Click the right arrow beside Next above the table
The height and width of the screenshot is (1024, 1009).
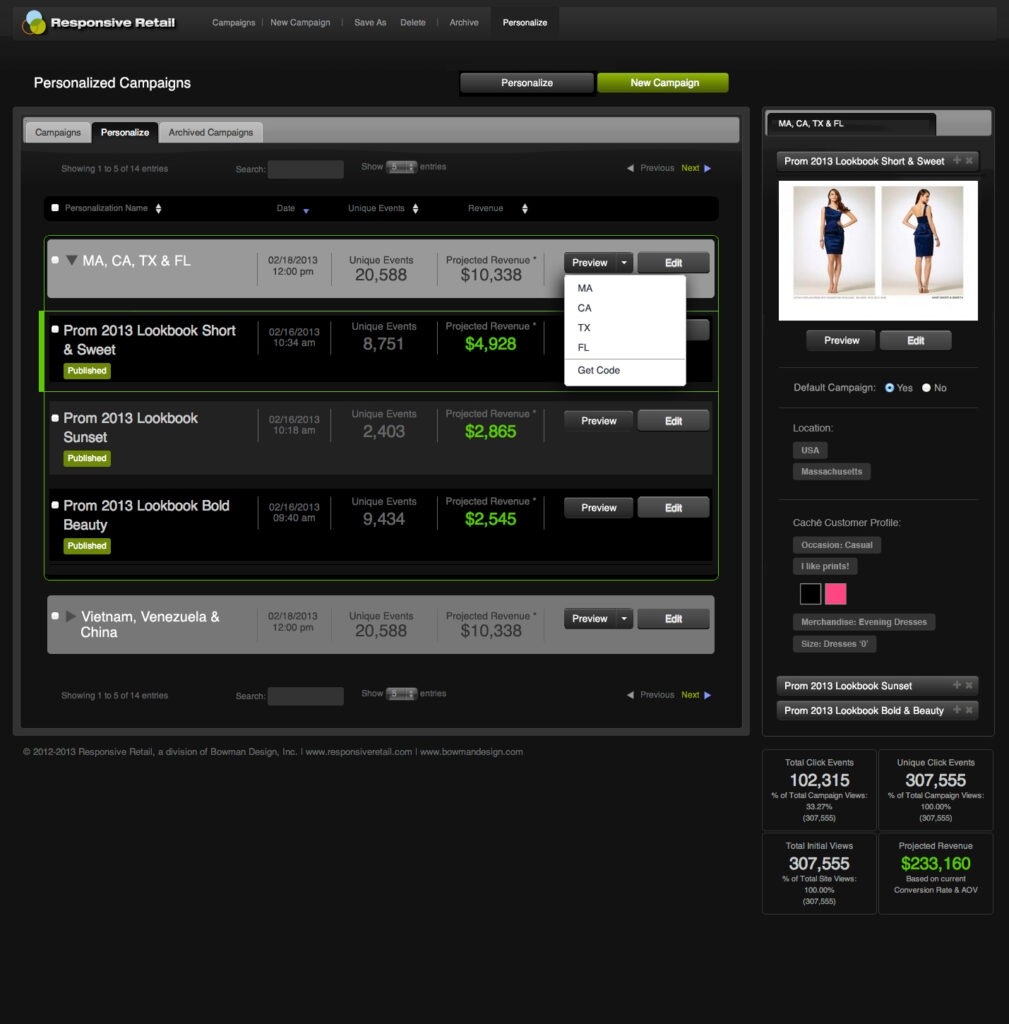(x=707, y=168)
